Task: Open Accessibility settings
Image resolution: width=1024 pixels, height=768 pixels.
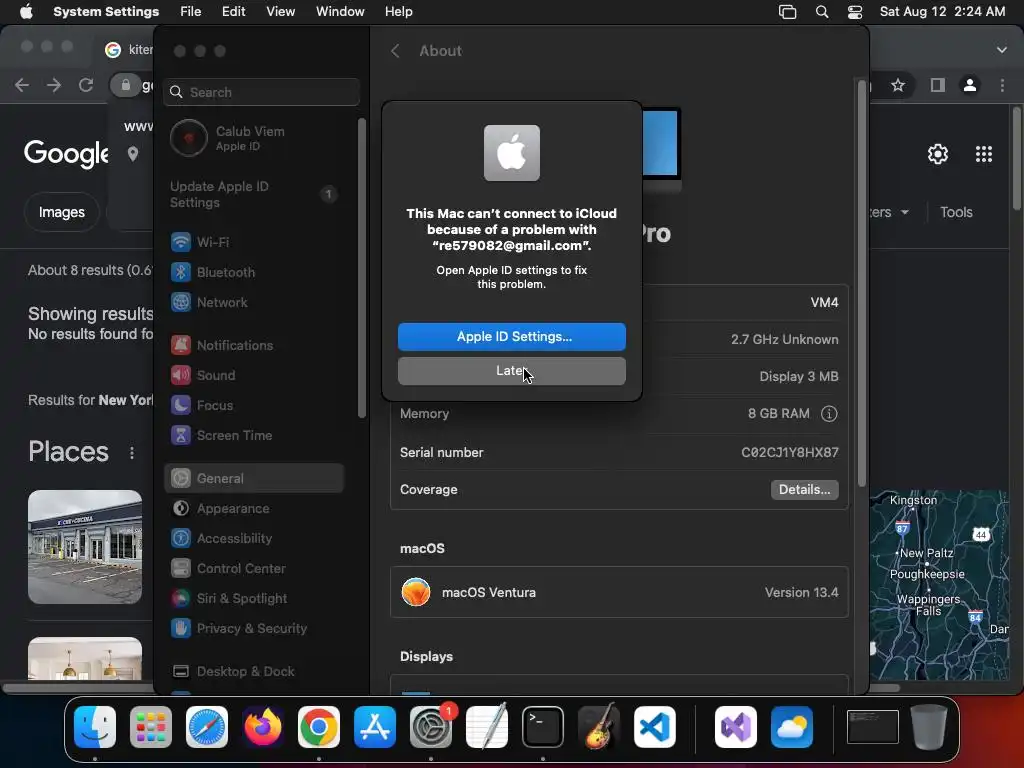Action: click(255, 539)
